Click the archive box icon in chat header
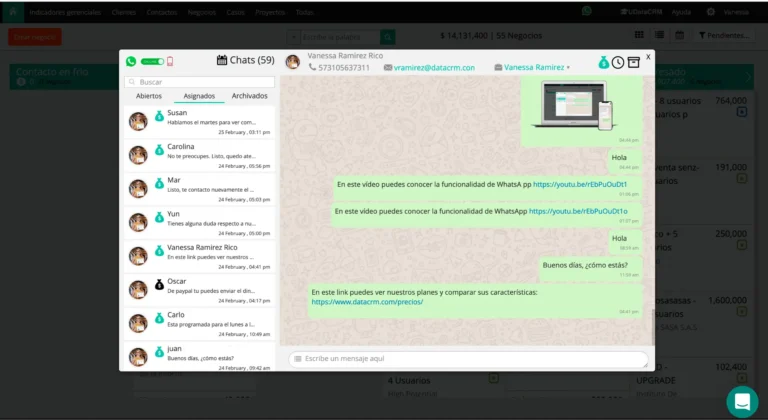The image size is (768, 420). 634,62
